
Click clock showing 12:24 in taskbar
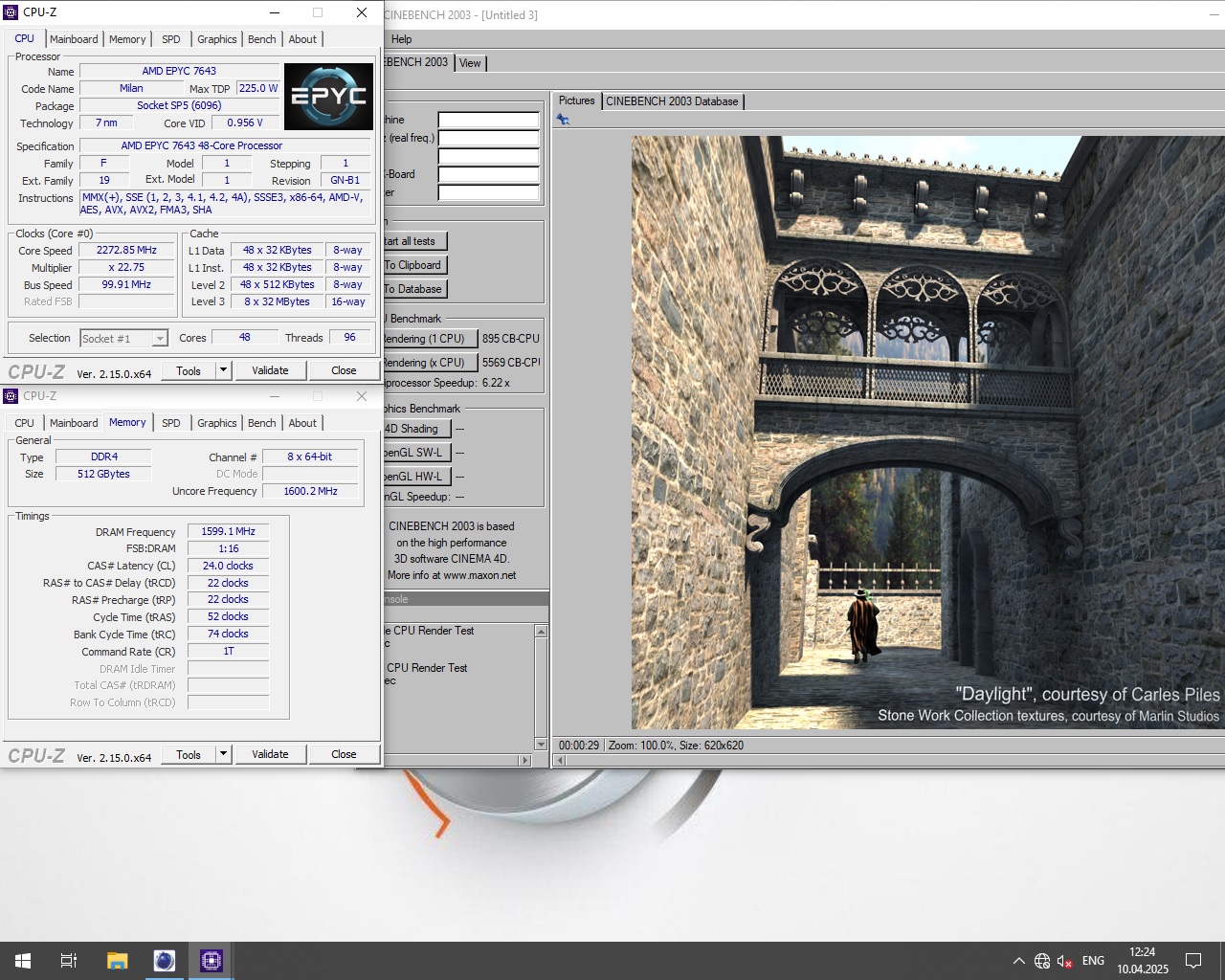(x=1142, y=952)
